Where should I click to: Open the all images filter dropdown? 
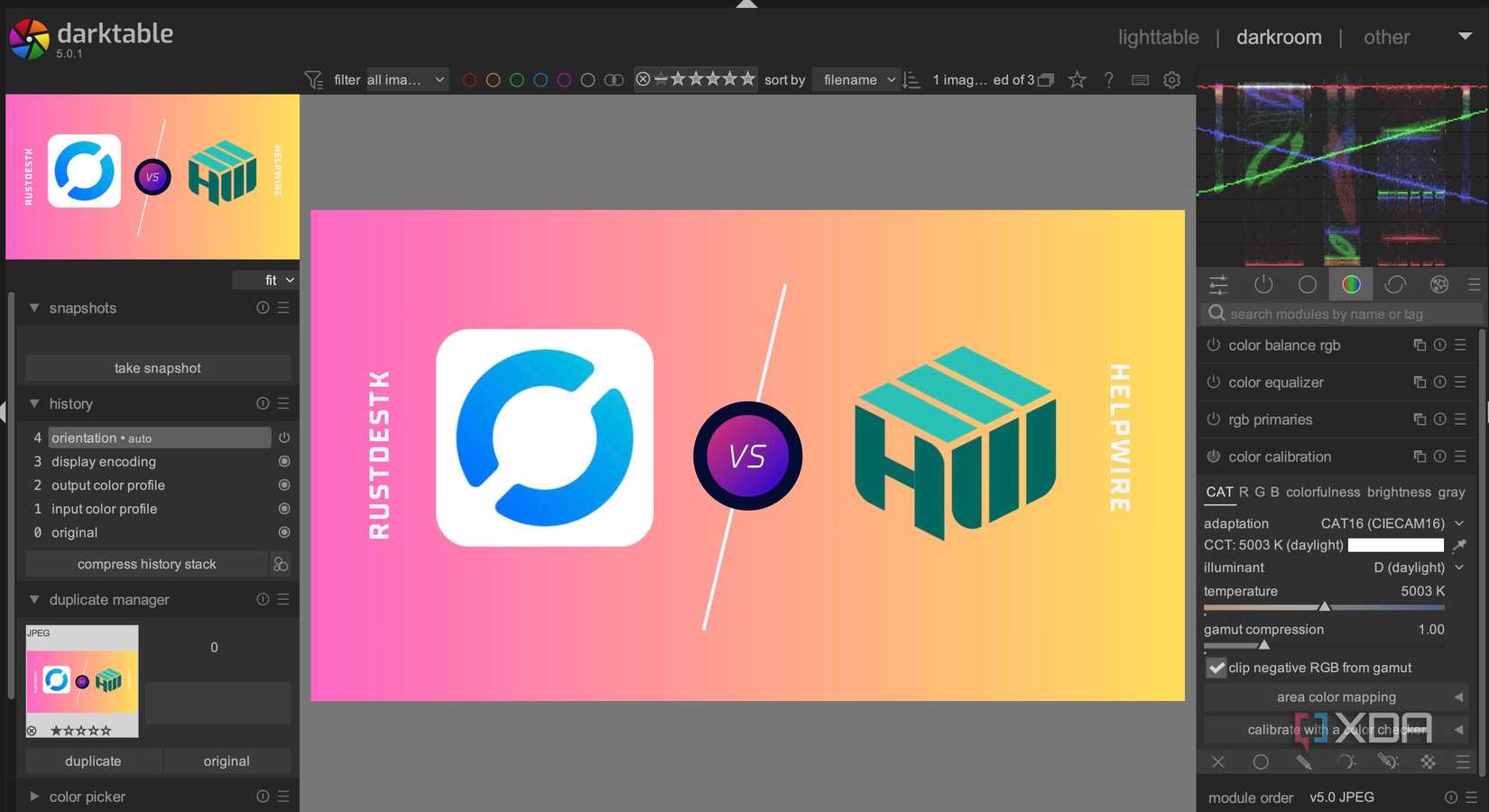pyautogui.click(x=406, y=80)
